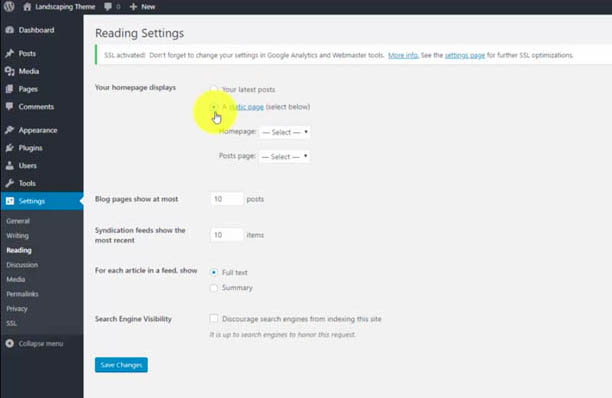612x398 pixels.
Task: Click the Collapse menu arrow icon
Action: pyautogui.click(x=10, y=343)
